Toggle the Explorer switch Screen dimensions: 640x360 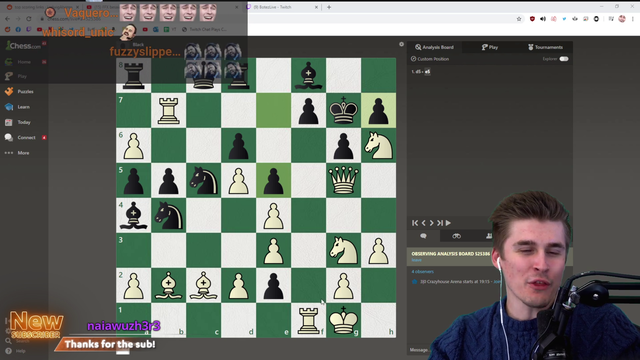pos(564,59)
